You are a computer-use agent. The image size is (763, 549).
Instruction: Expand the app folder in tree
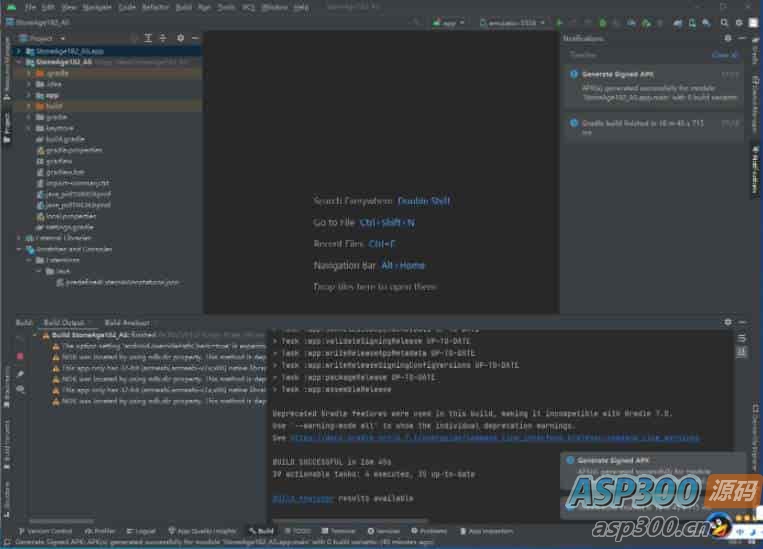point(30,95)
